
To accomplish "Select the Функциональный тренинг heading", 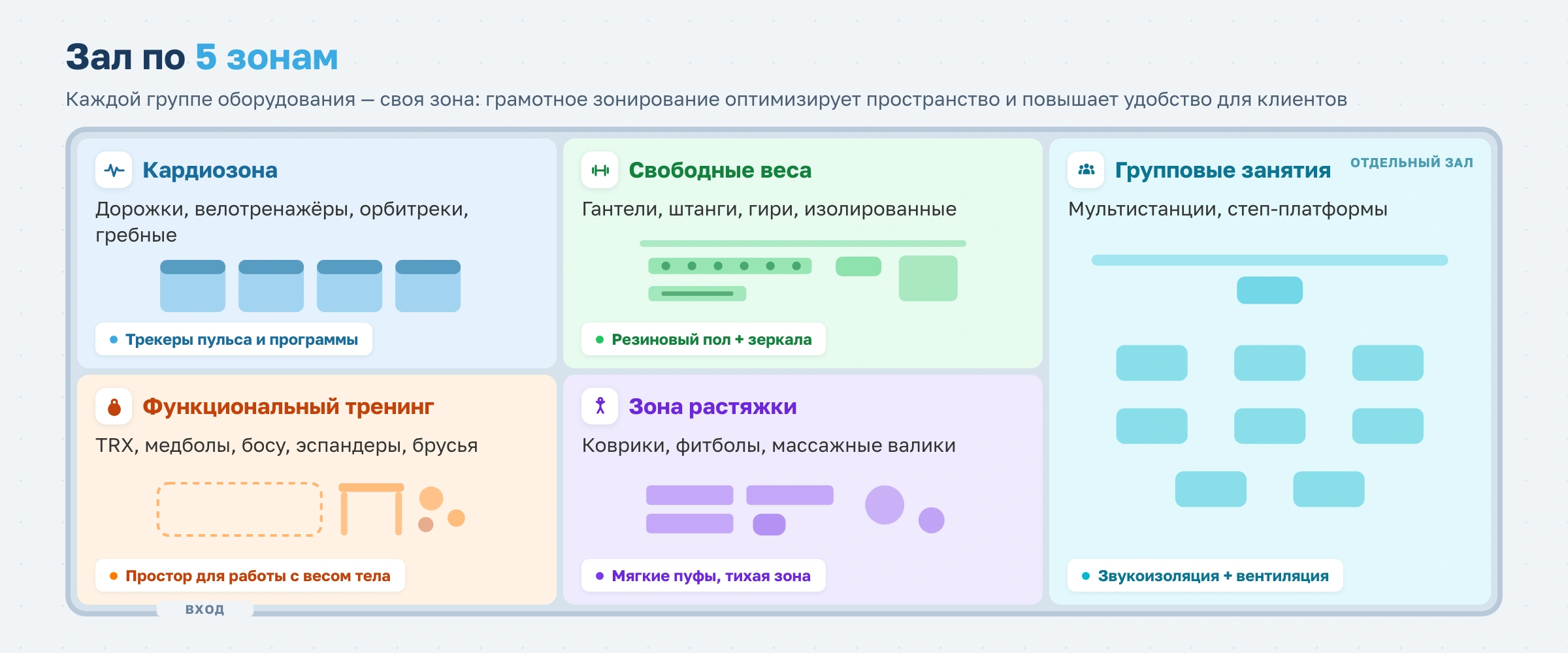I will (288, 407).
